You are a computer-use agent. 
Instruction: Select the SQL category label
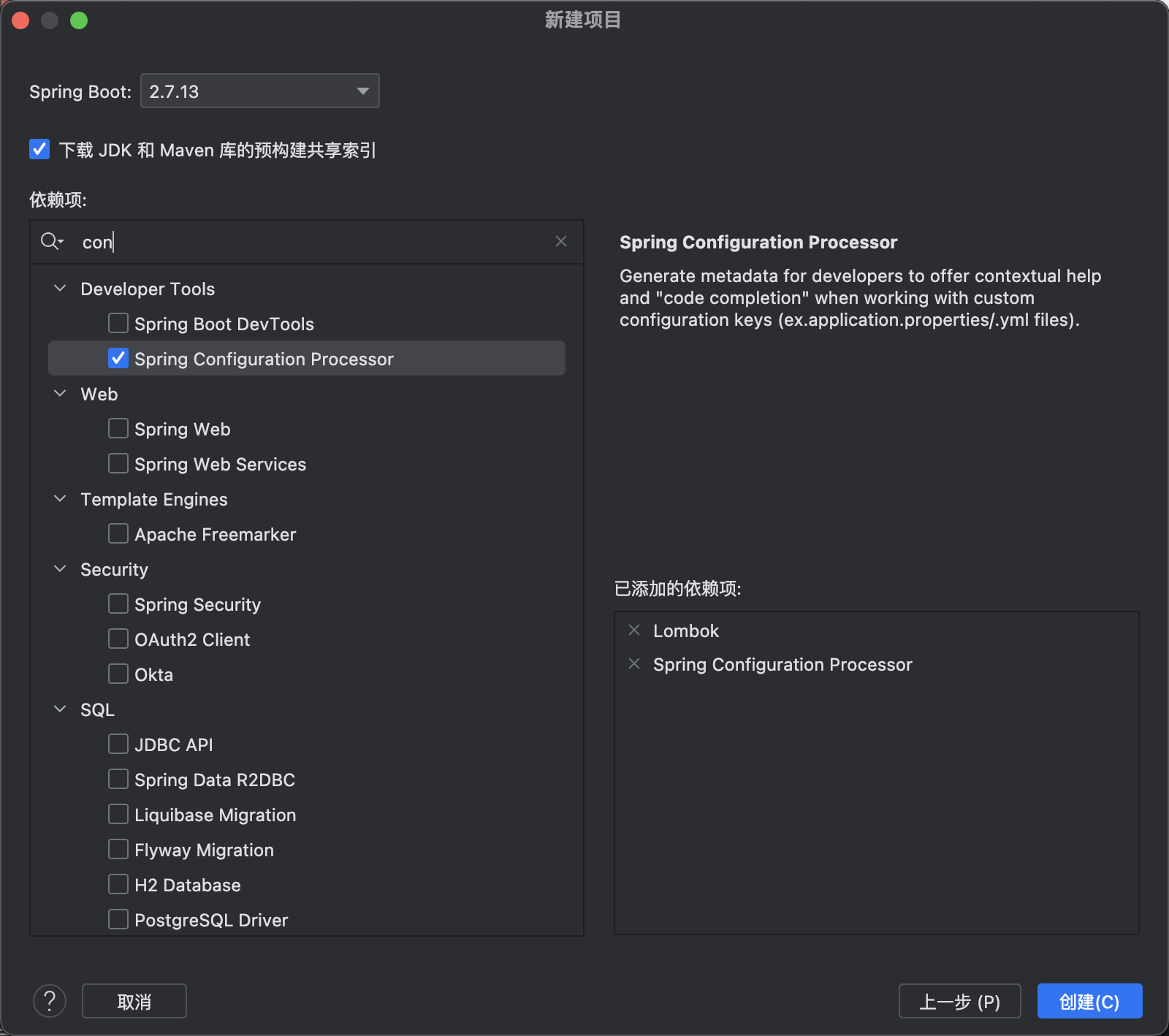[97, 709]
